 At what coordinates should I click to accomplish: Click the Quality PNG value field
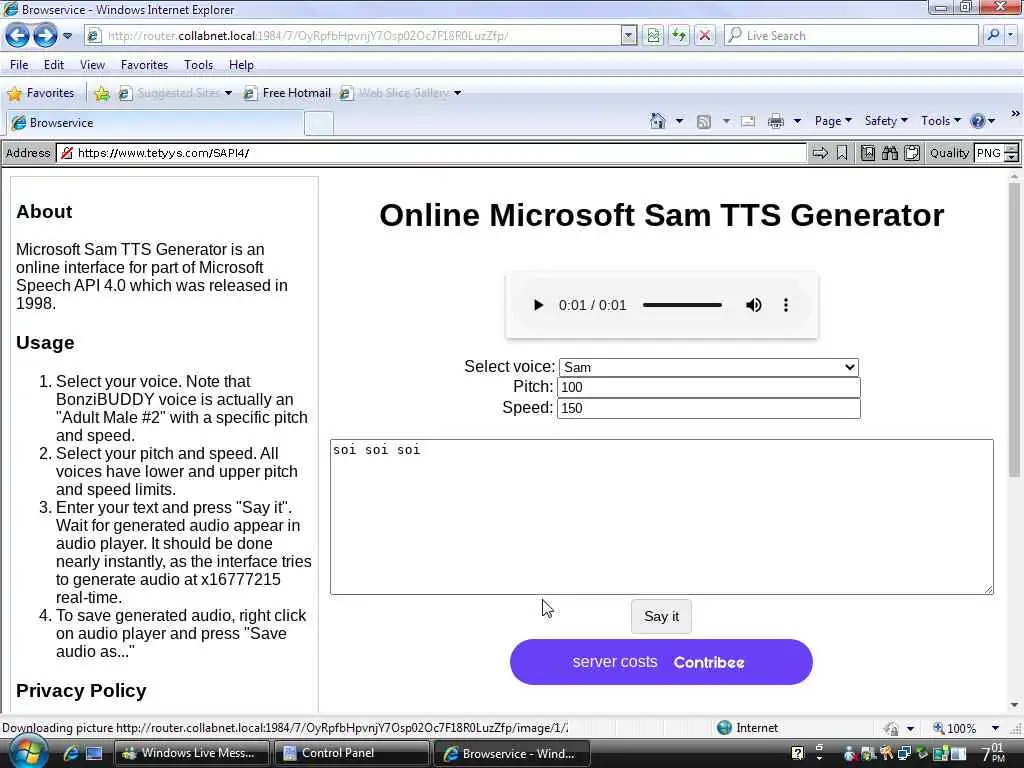pyautogui.click(x=989, y=153)
